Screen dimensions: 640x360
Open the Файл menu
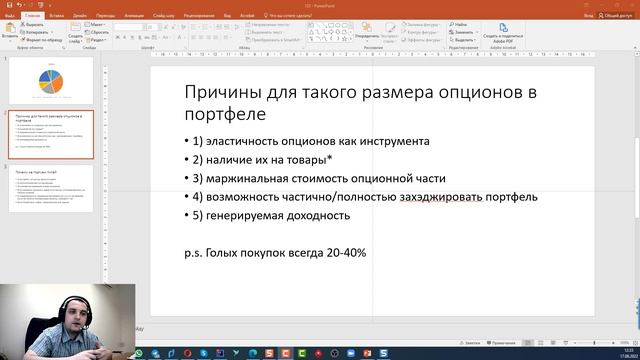[x=10, y=16]
